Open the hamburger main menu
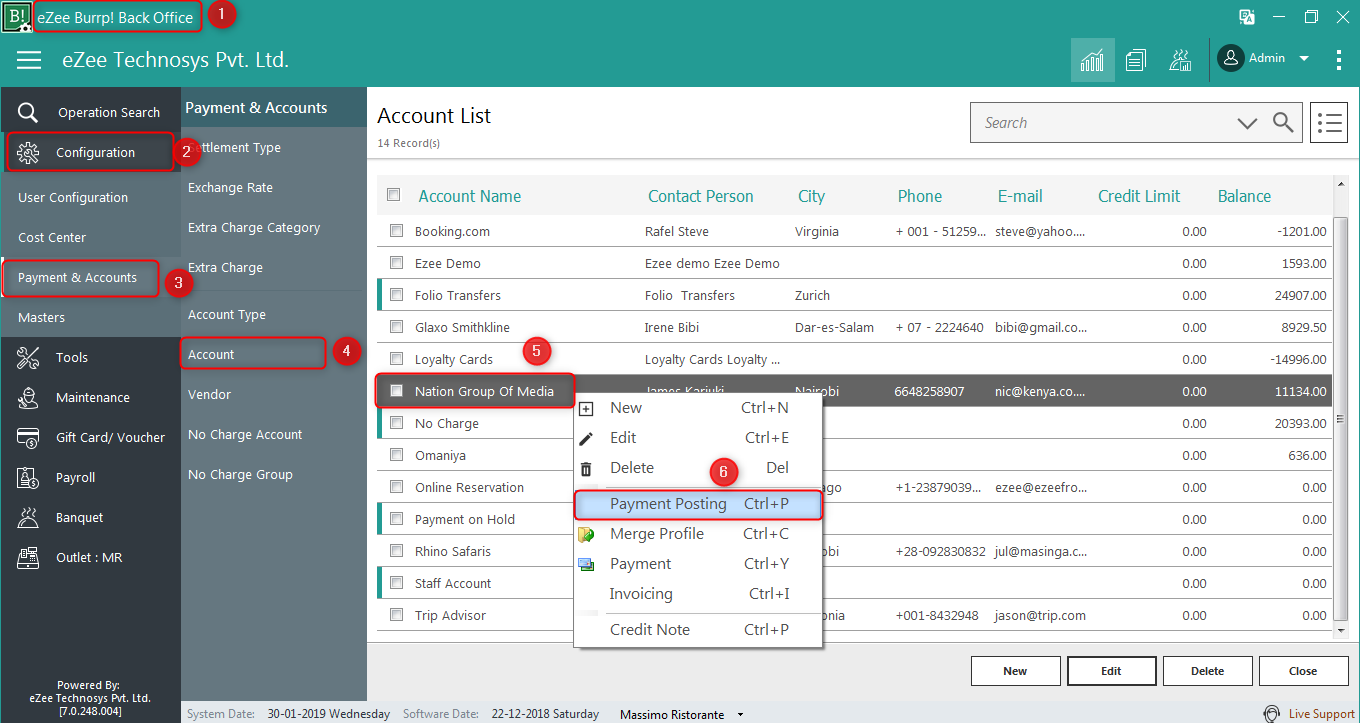 click(x=29, y=60)
